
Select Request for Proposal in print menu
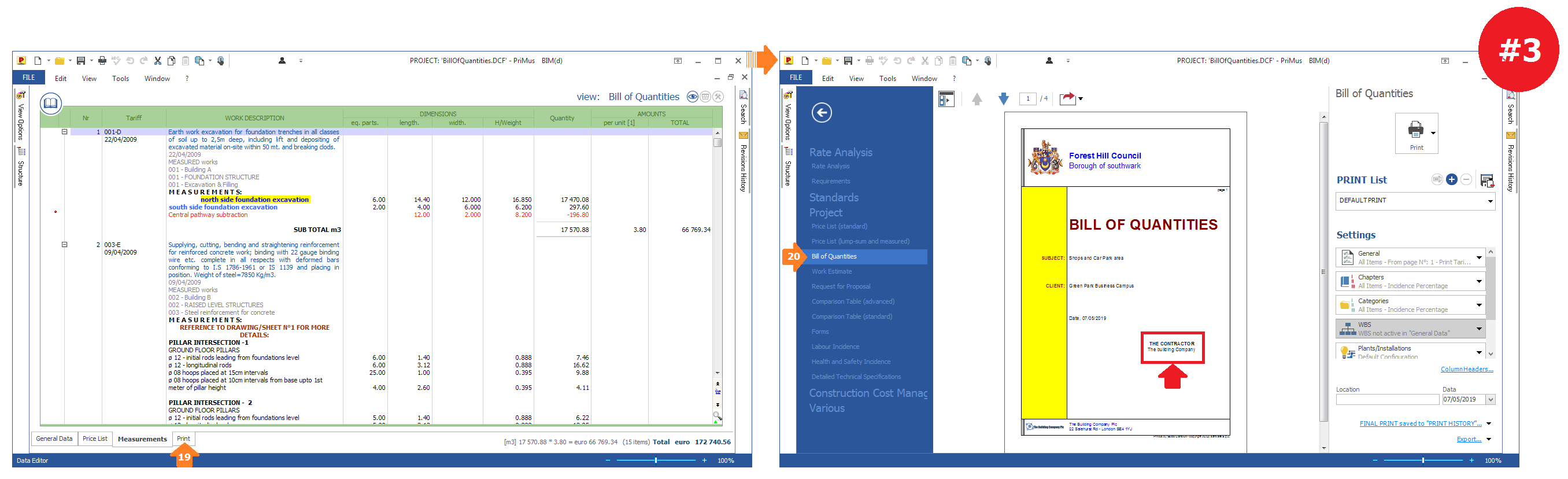(841, 287)
